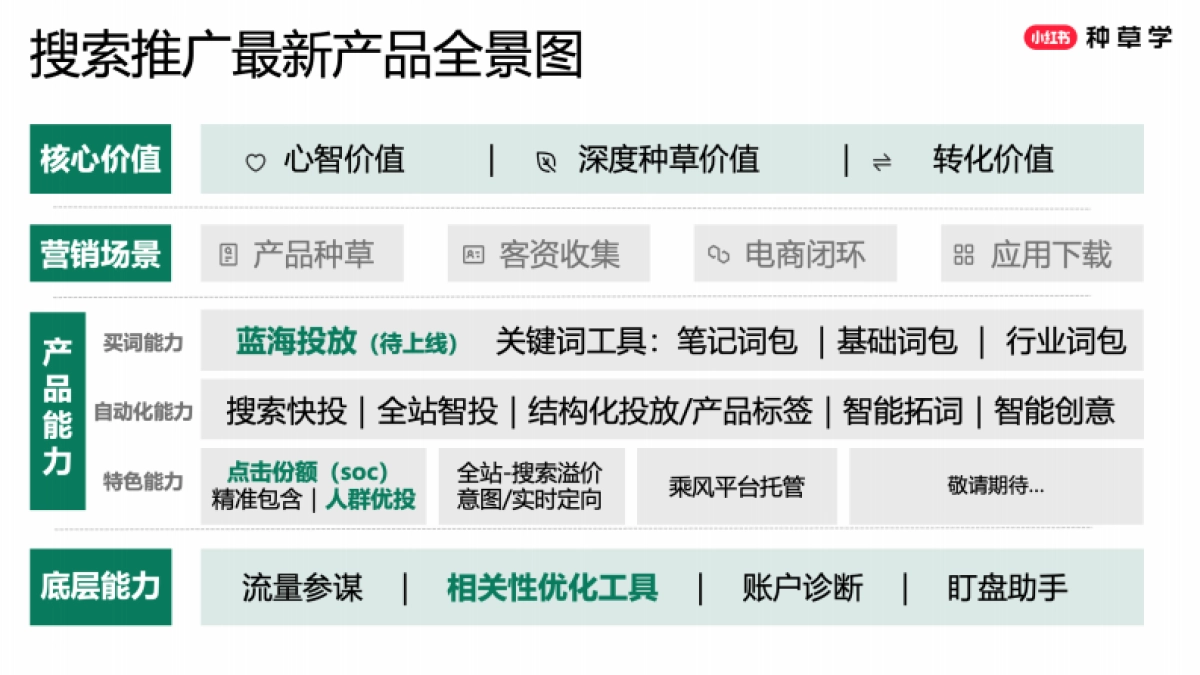The height and width of the screenshot is (675, 1200).
Task: Click the exchange arrows icon before 转化价值
Action: [880, 159]
